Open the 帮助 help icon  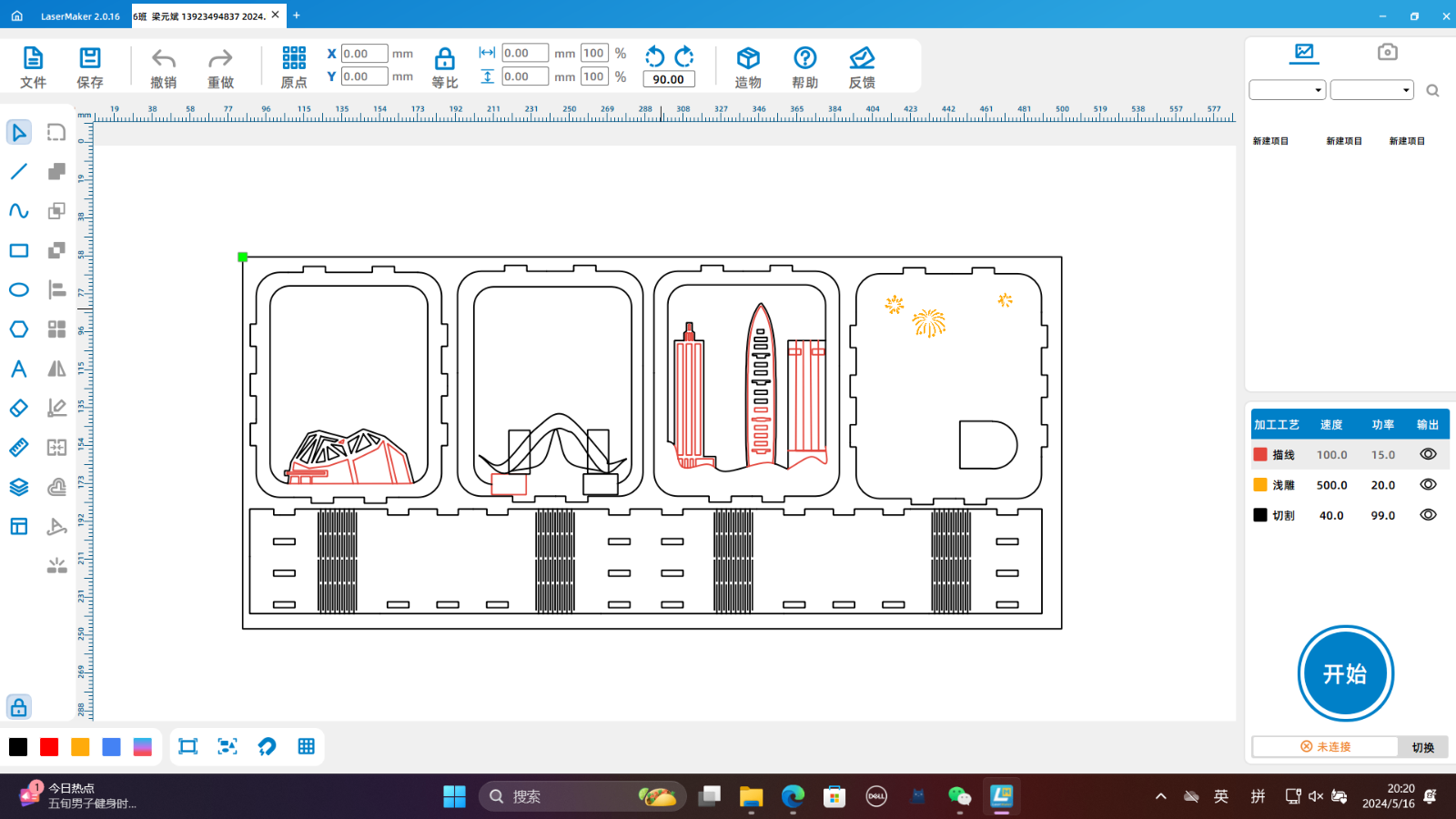[x=804, y=67]
